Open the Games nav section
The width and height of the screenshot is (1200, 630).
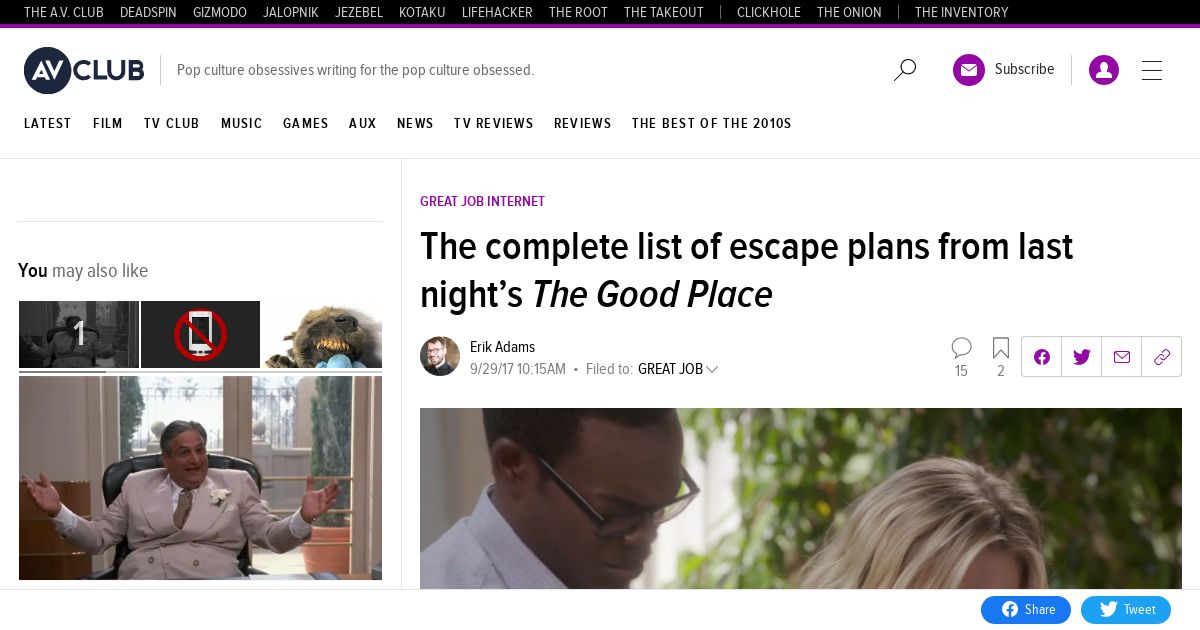pos(306,124)
